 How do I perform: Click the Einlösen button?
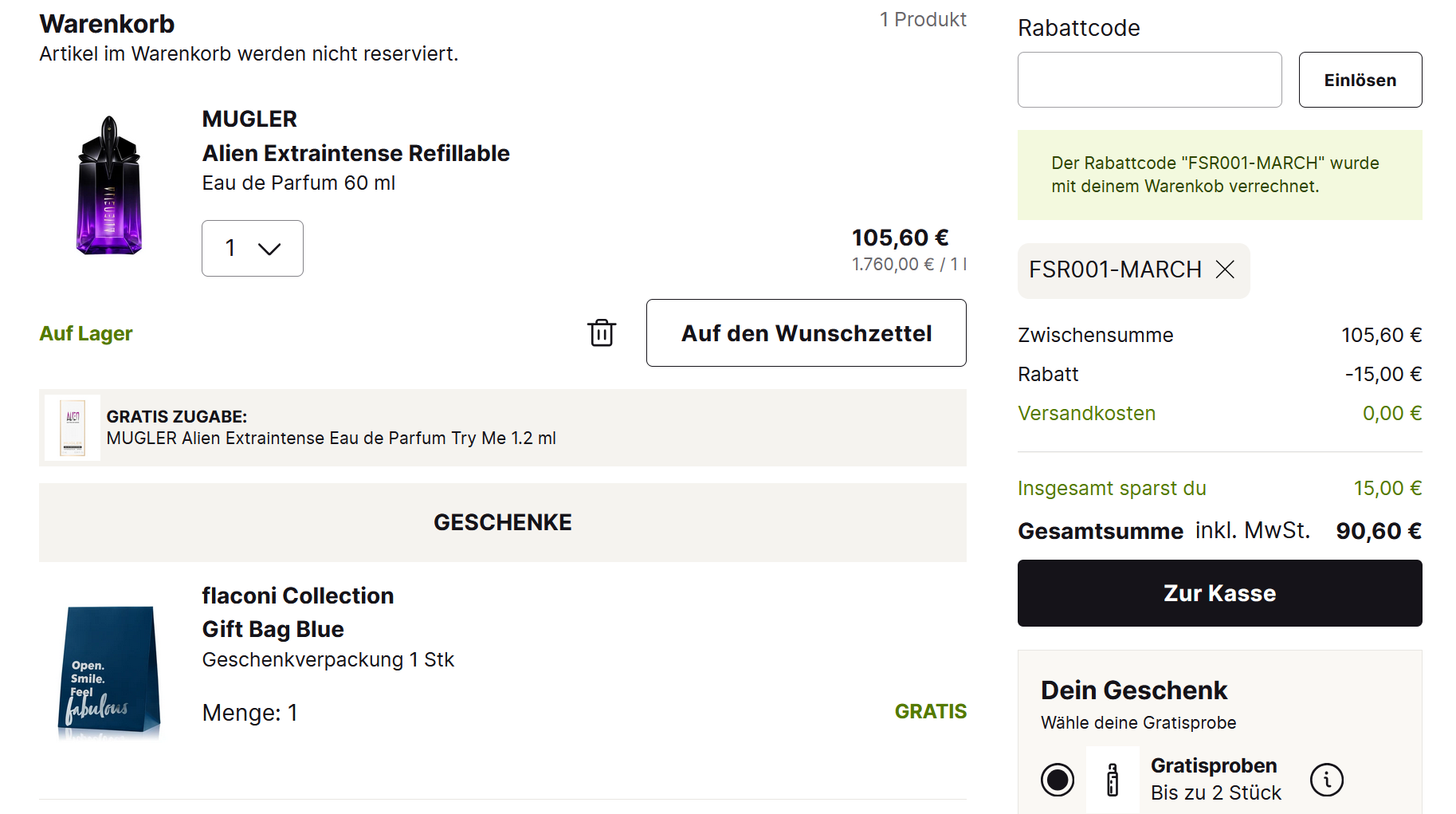1360,80
